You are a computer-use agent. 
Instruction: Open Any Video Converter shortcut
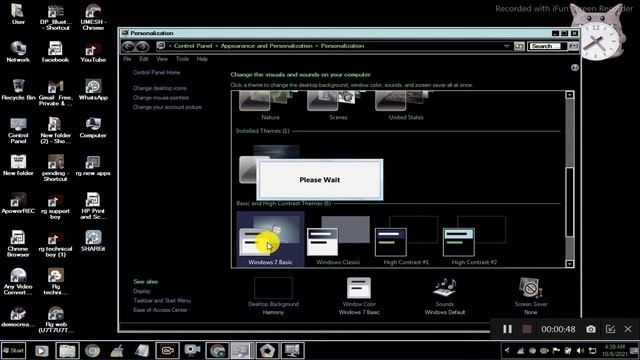[18, 282]
